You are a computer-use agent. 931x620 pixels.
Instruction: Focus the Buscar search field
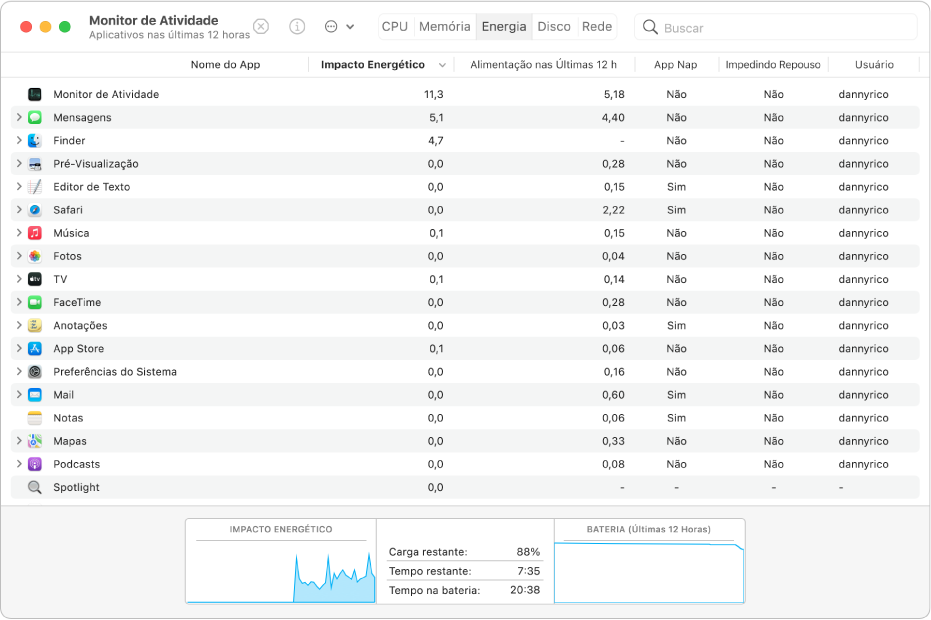(x=775, y=27)
